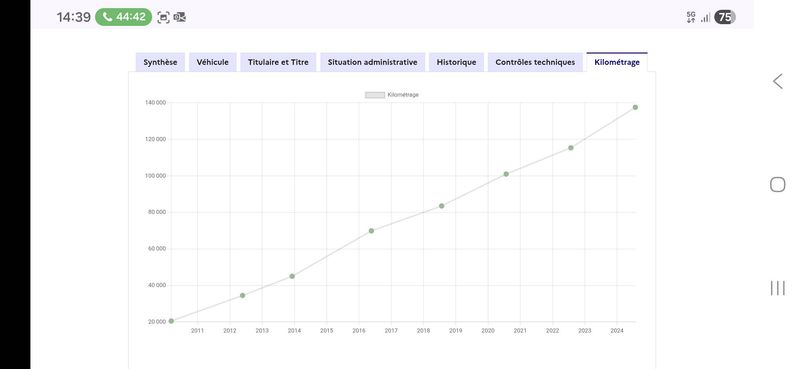Click the 60 000 y-axis label
Screen dimensions: 800x369
pos(157,249)
